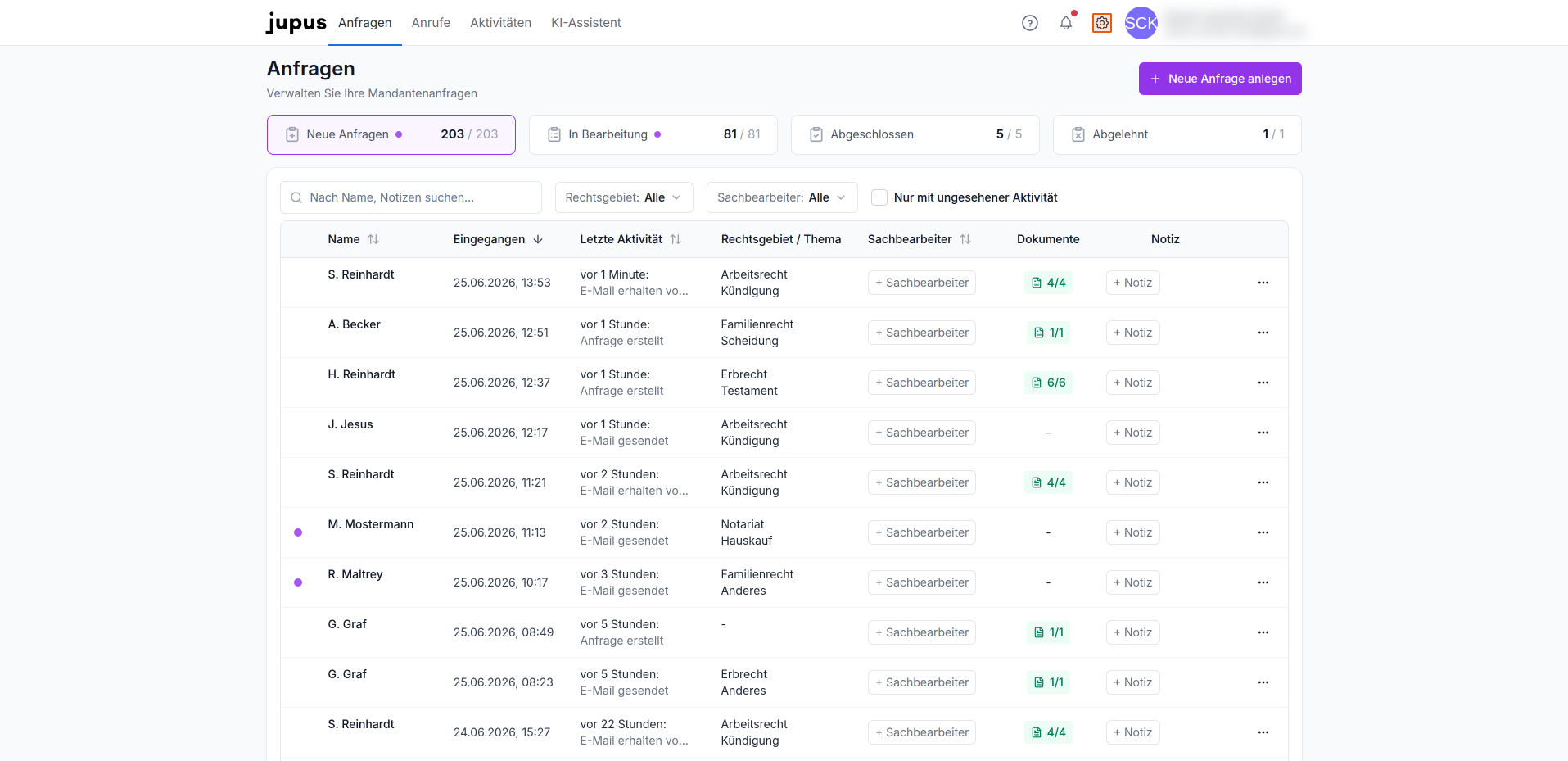
Task: Select the In Bearbeitung status tab
Action: click(x=653, y=134)
